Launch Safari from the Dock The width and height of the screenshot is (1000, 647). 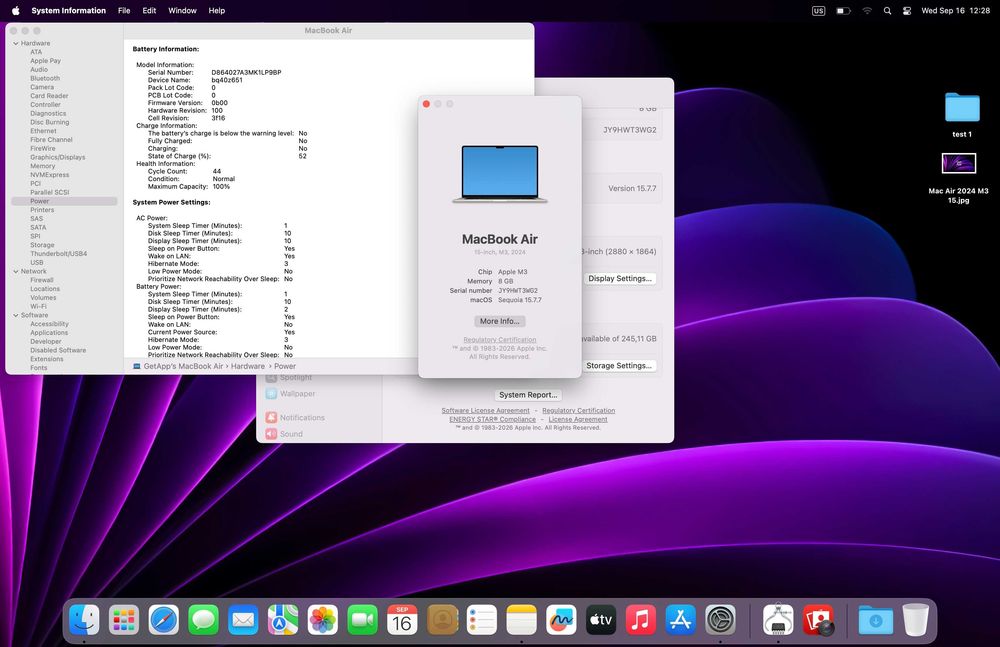(164, 619)
